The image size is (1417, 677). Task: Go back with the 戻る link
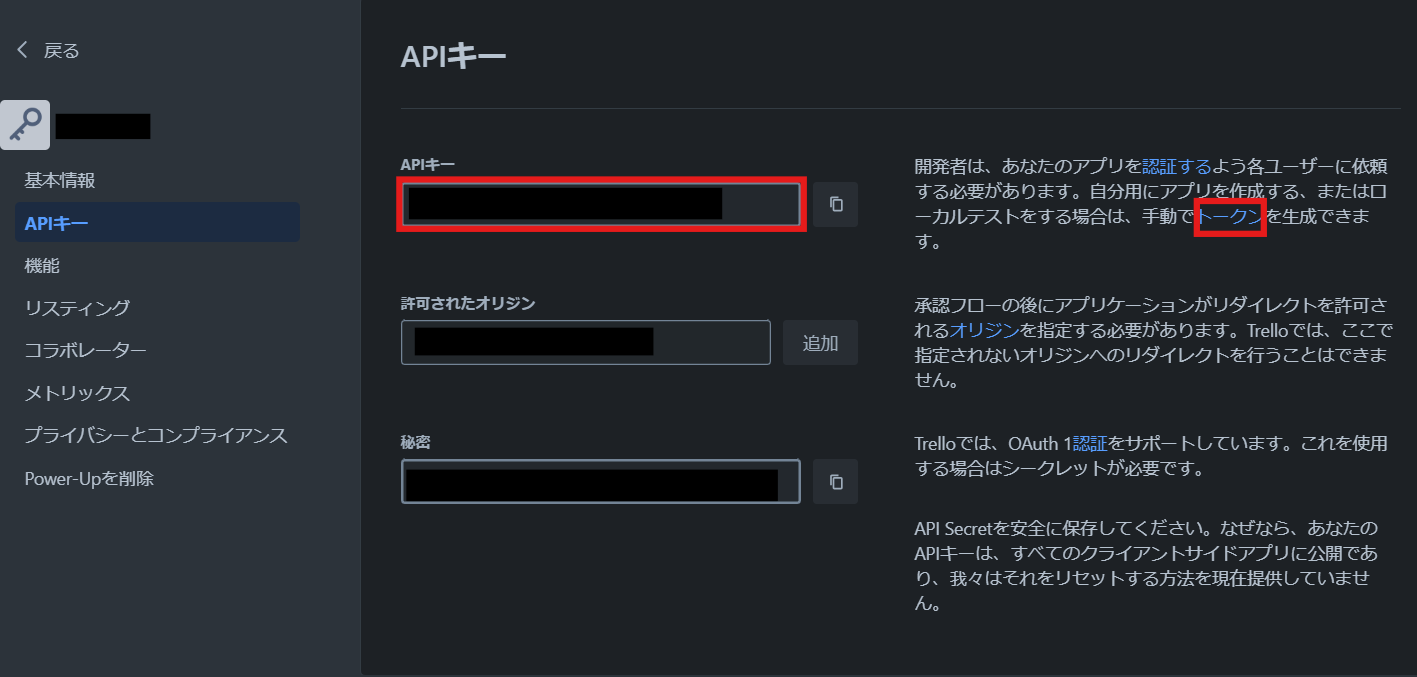point(61,50)
